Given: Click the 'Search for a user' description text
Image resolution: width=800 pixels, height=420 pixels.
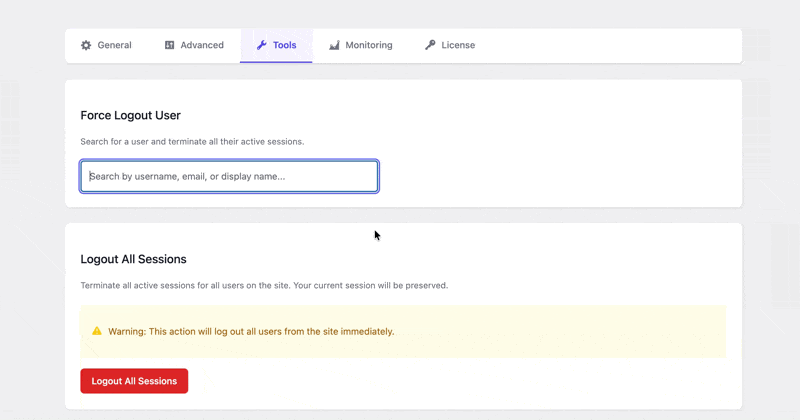Looking at the screenshot, I should [x=192, y=141].
